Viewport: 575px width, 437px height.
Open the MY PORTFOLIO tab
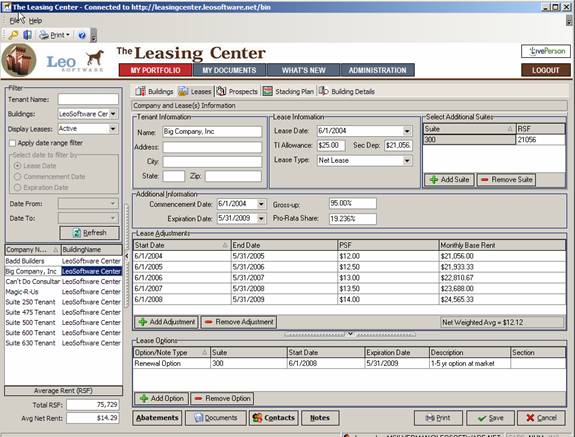155,70
